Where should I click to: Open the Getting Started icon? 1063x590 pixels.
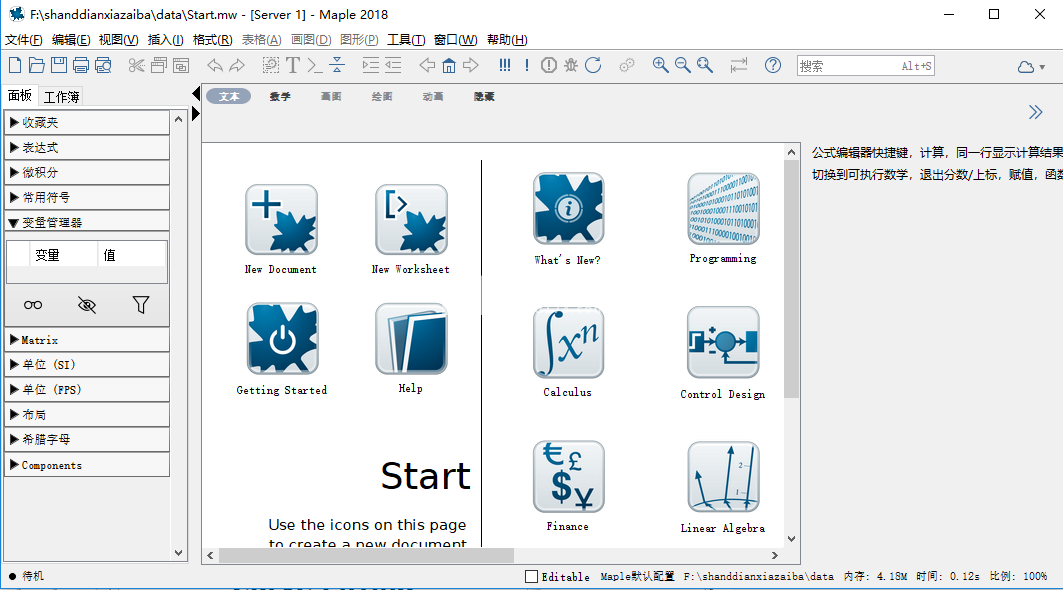click(x=282, y=338)
